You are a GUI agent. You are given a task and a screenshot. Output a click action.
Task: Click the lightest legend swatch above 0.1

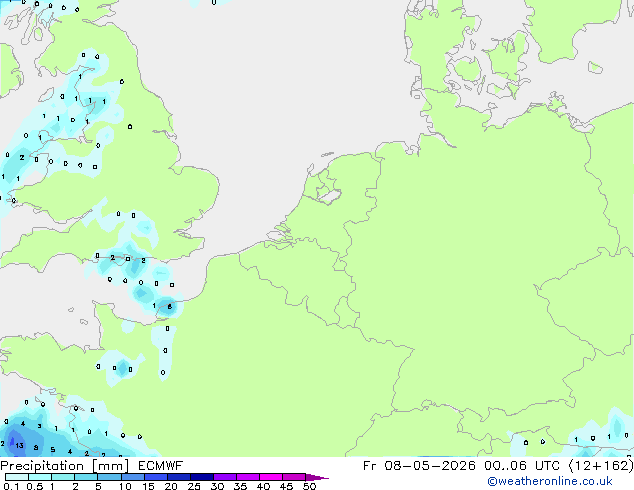coord(17,477)
